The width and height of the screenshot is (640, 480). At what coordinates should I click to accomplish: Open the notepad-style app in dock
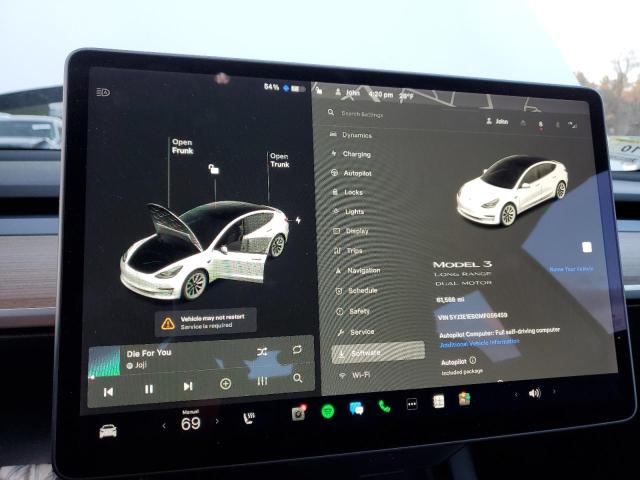438,401
